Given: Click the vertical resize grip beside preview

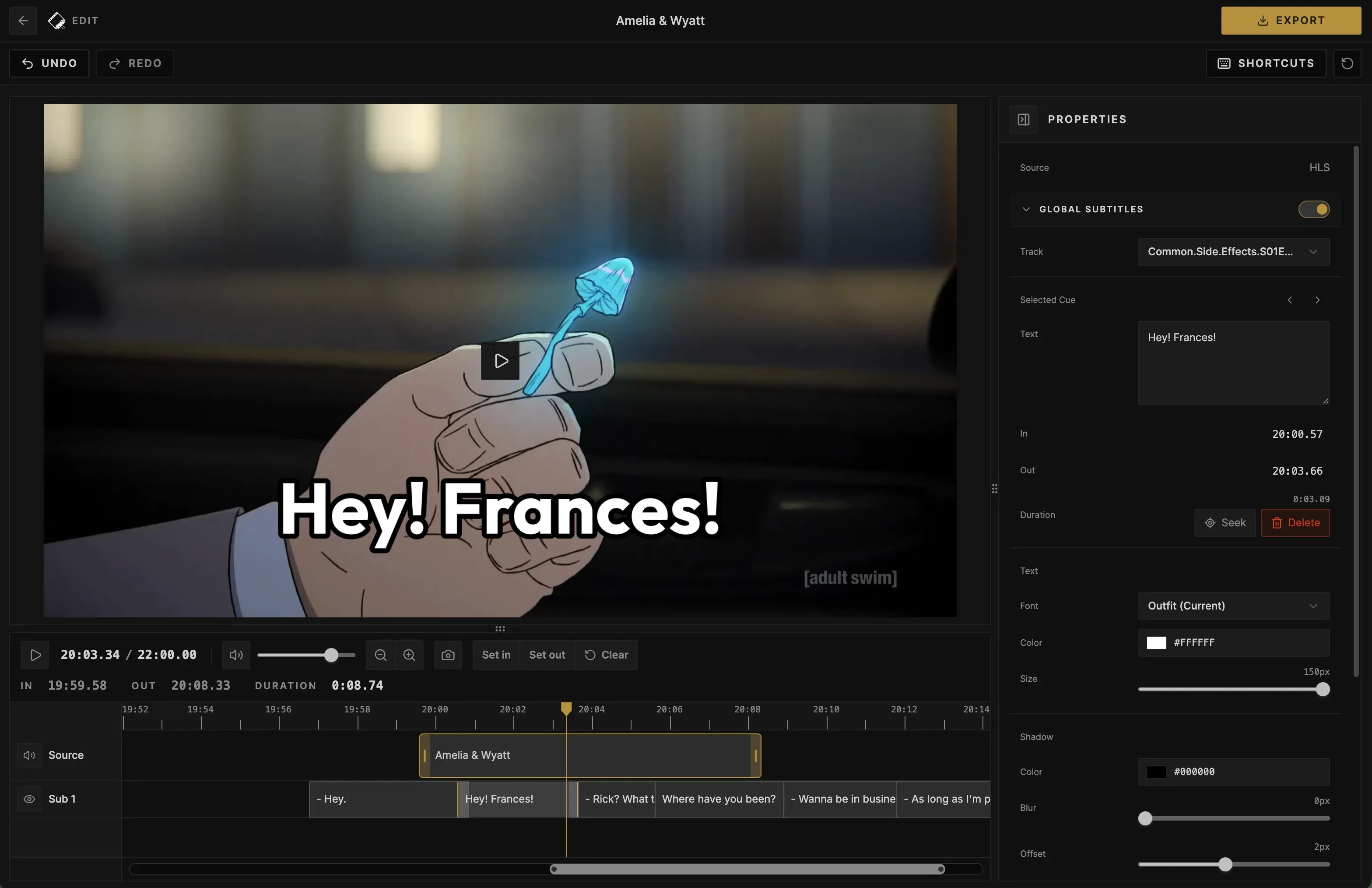Looking at the screenshot, I should (995, 489).
